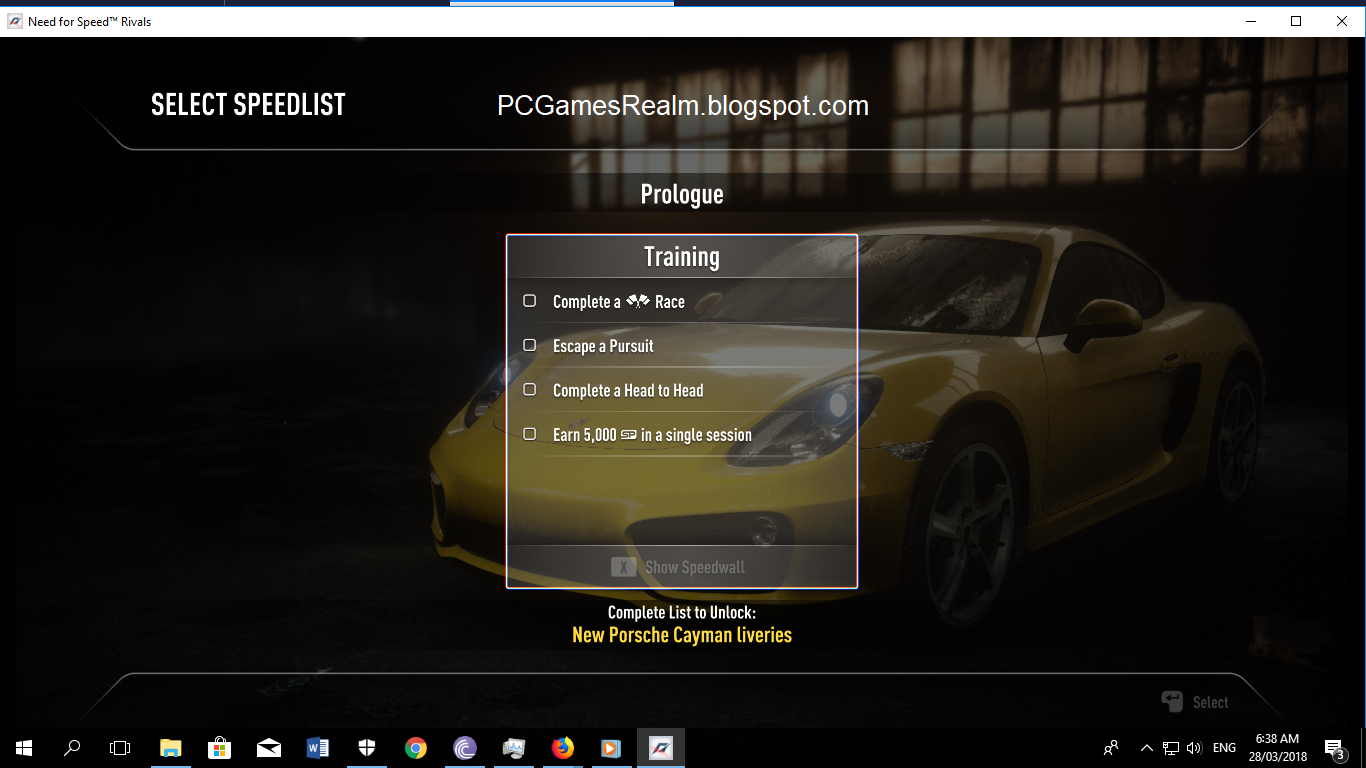
Task: Launch Google Chrome from the taskbar
Action: (416, 748)
